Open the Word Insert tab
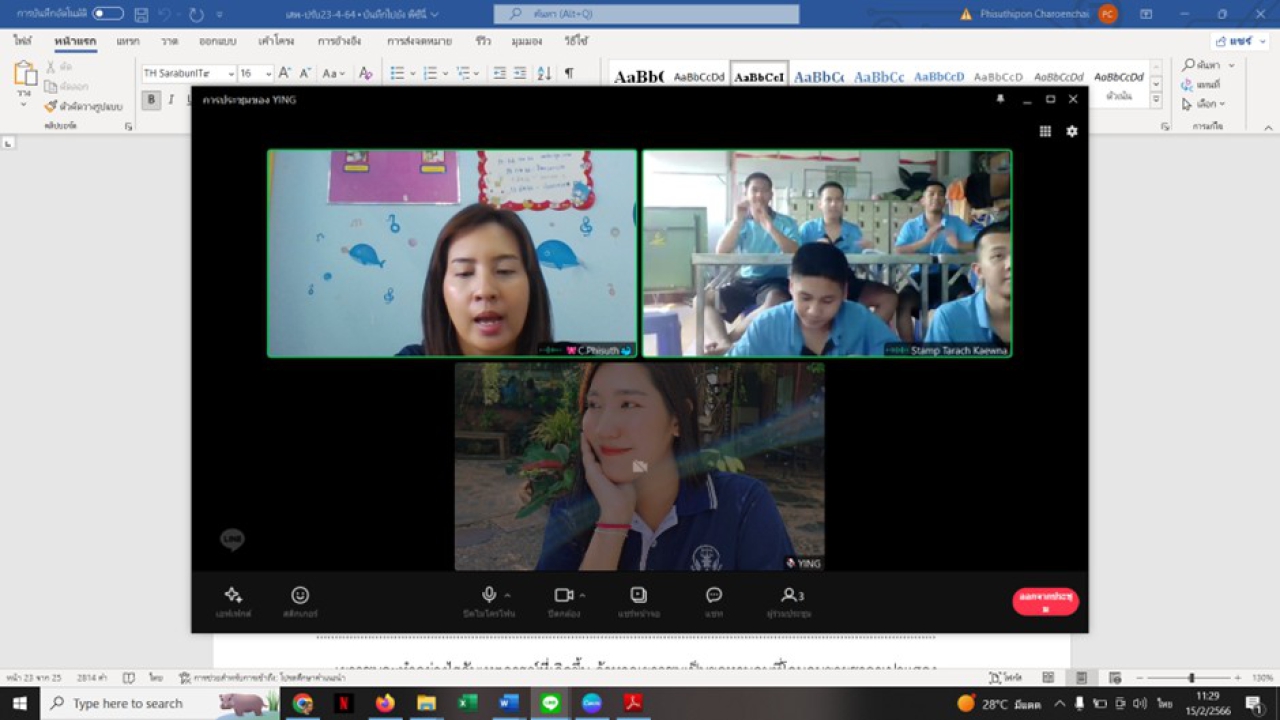 click(x=128, y=41)
